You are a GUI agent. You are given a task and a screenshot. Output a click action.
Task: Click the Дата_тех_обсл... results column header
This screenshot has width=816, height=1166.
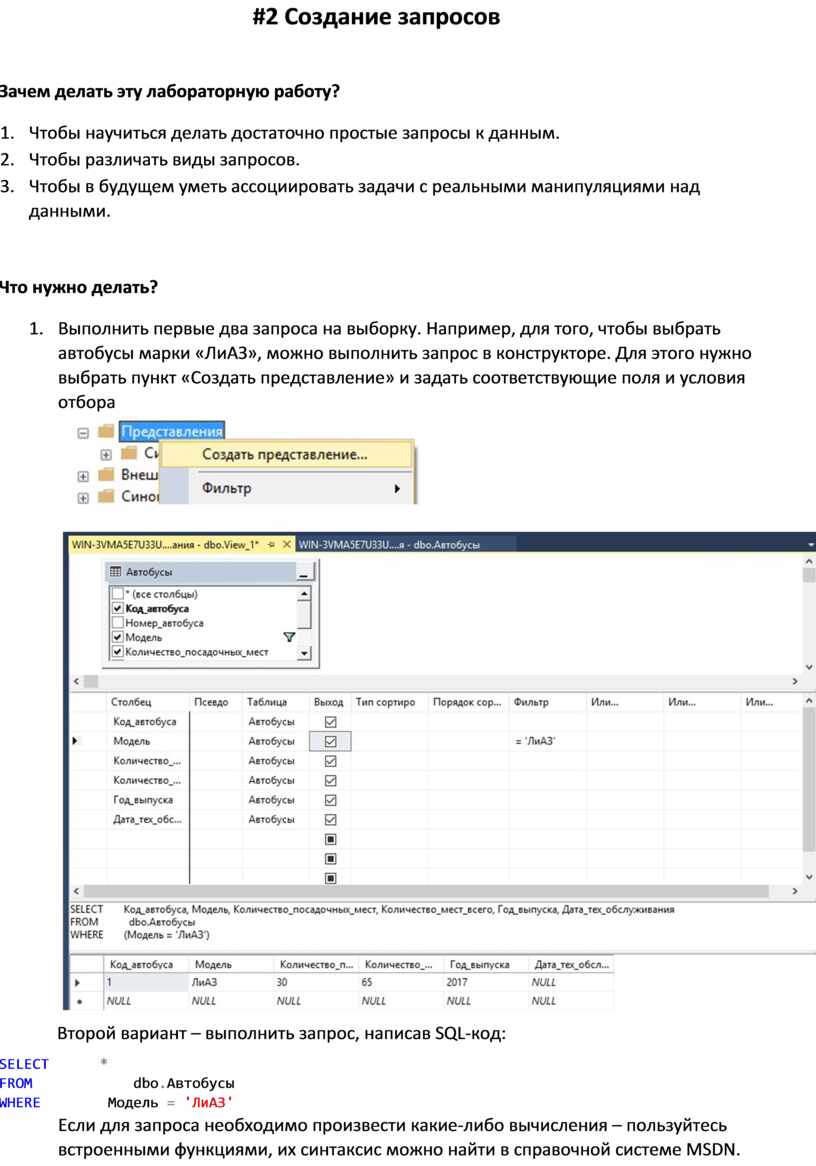pyautogui.click(x=571, y=964)
